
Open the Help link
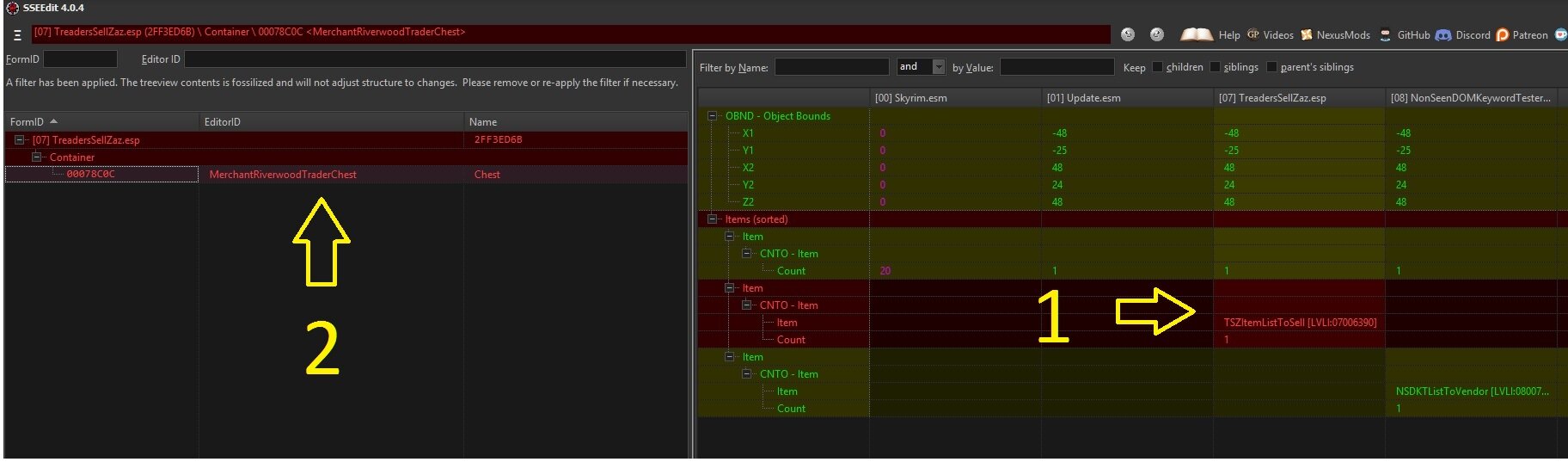1229,35
